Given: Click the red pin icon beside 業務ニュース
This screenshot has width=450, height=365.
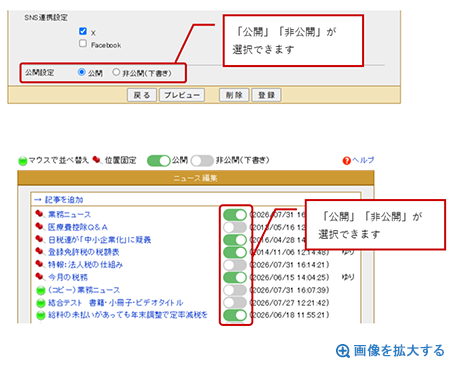Looking at the screenshot, I should pos(40,214).
